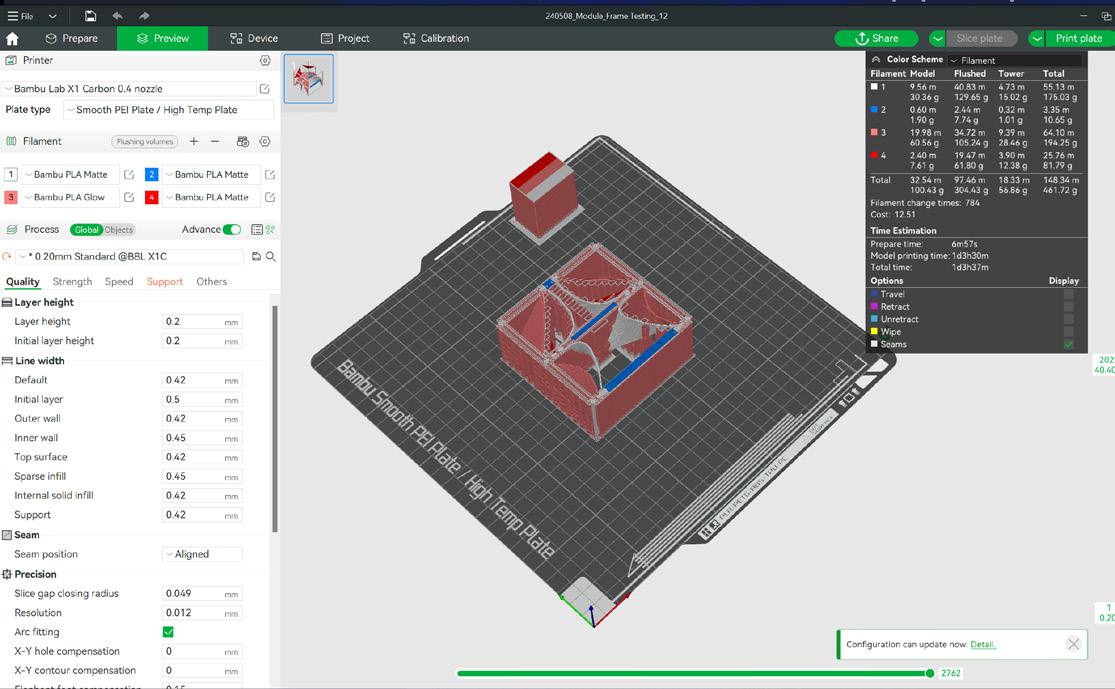The height and width of the screenshot is (689, 1115).
Task: Open Printer settings gear icon
Action: tap(265, 60)
